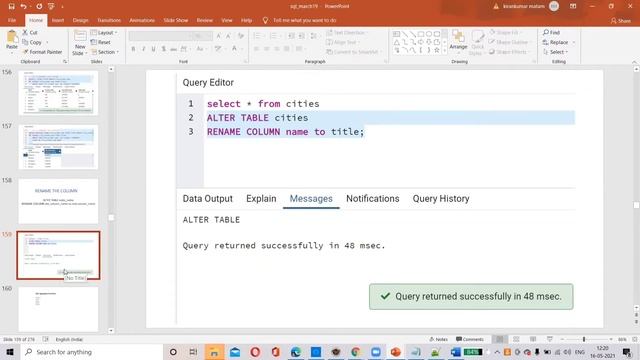Open the File menu
Viewport: 640px width, 360px height.
pyautogui.click(x=12, y=20)
